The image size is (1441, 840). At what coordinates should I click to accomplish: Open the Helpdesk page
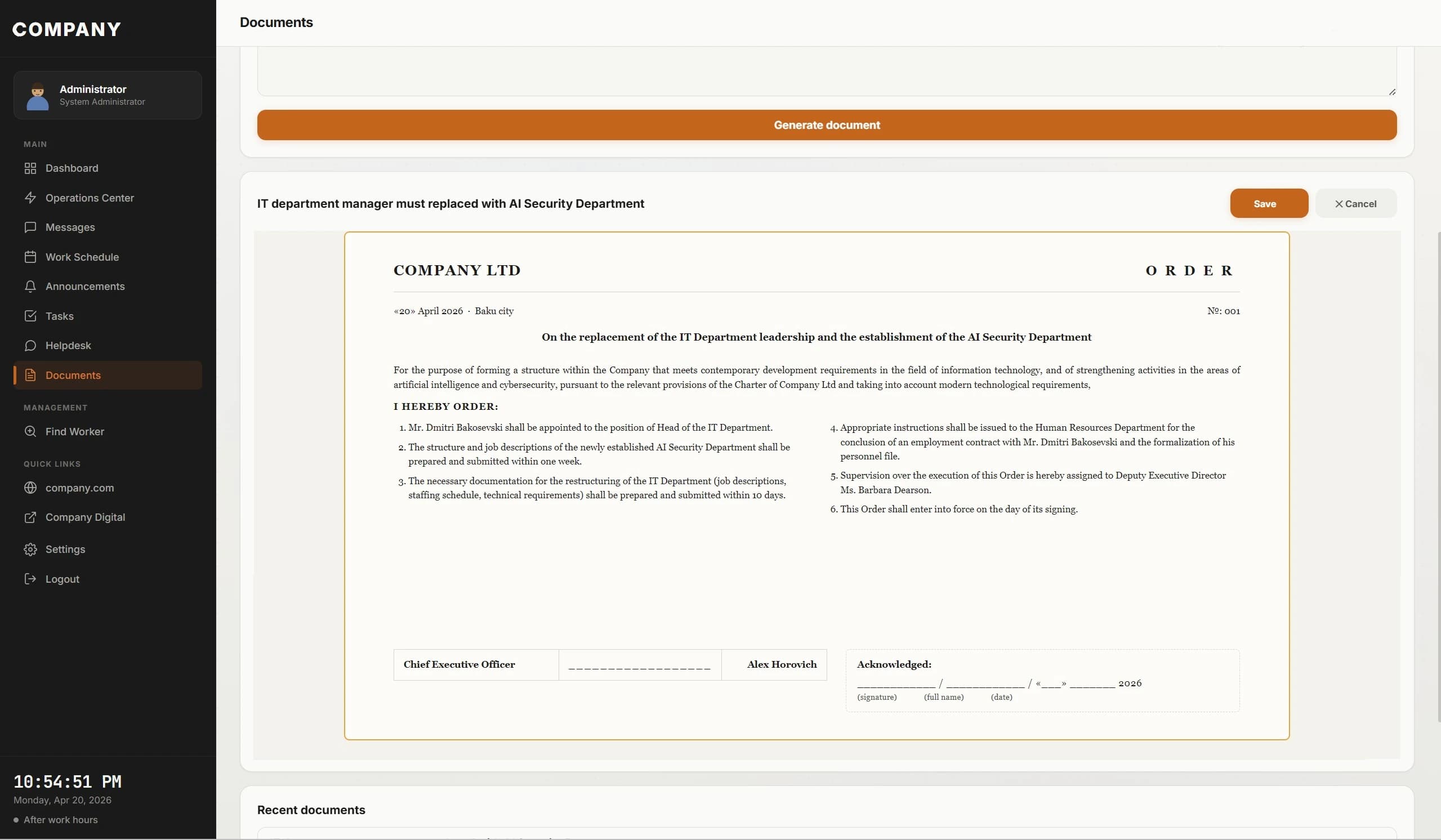tap(108, 345)
